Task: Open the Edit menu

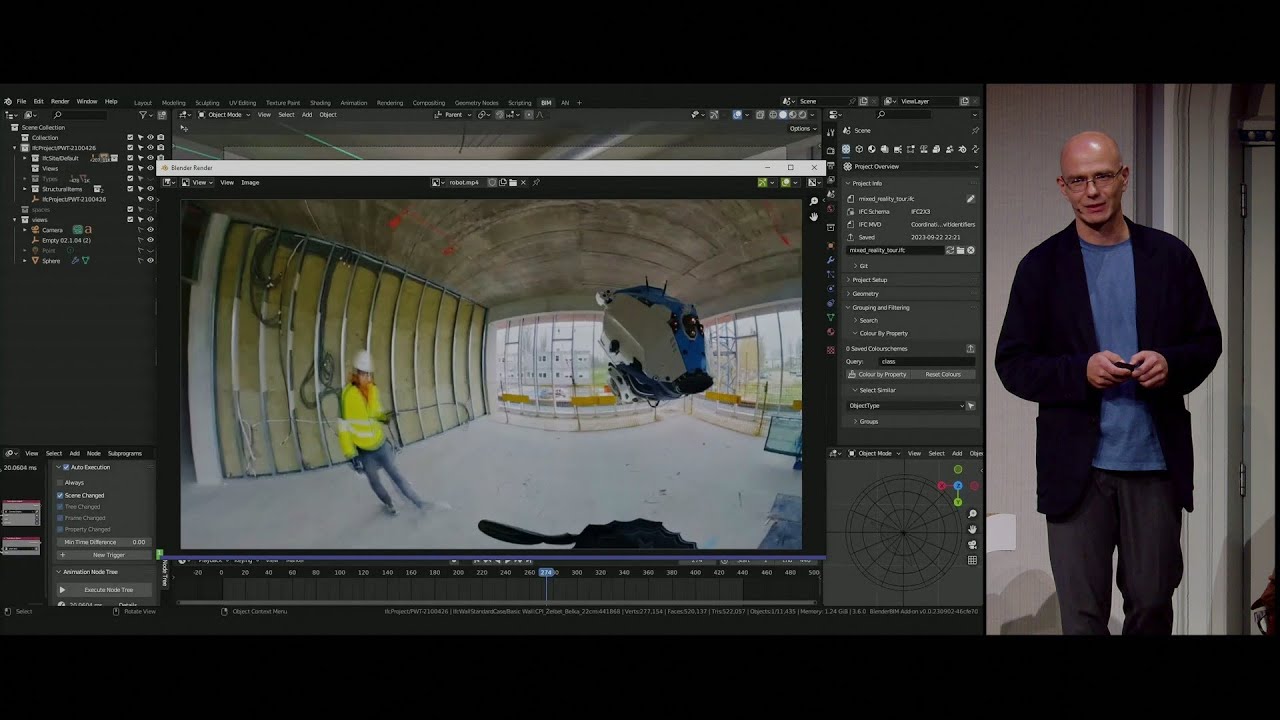Action: (38, 102)
